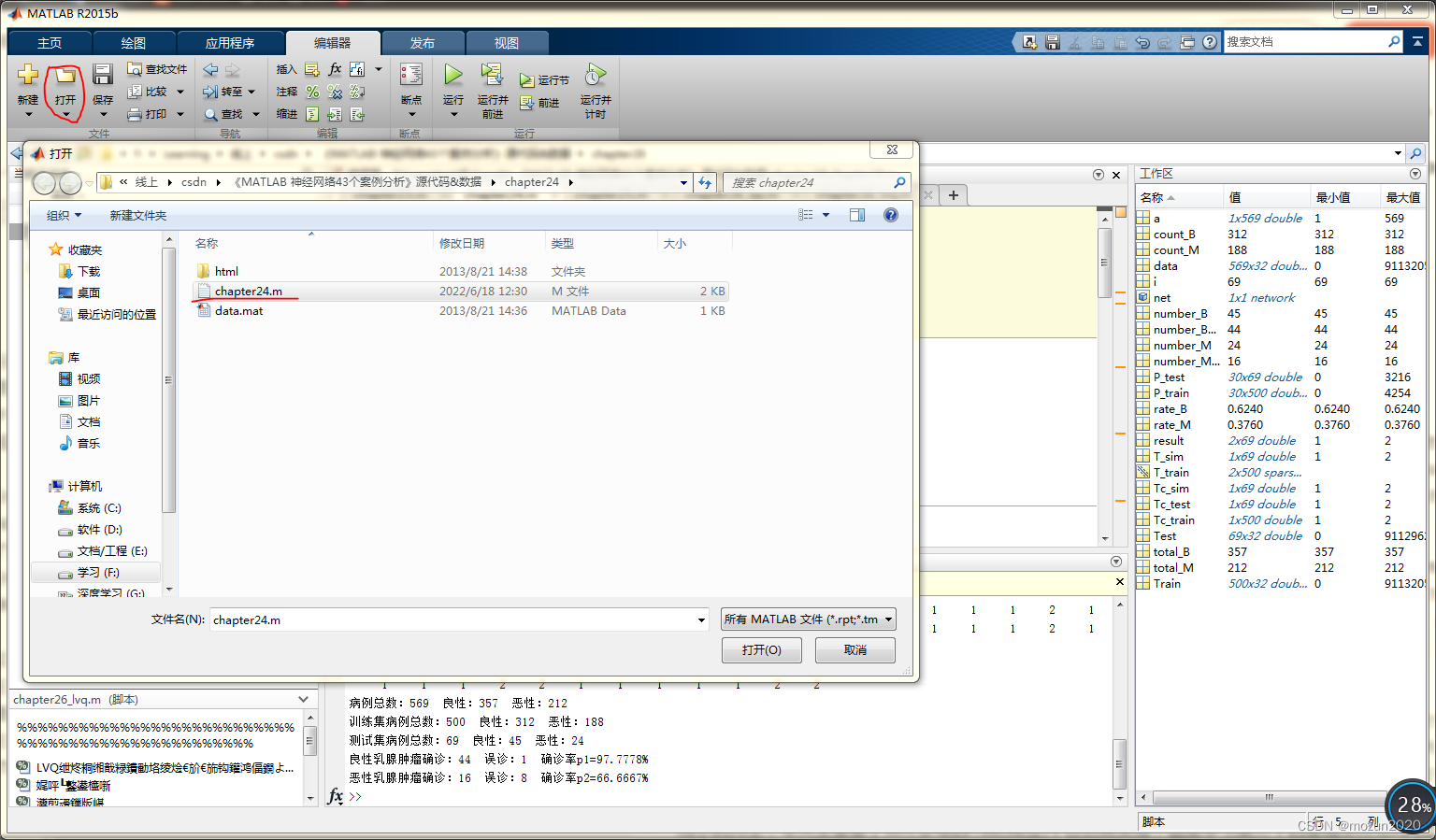This screenshot has height=840, width=1436.
Task: Click the 运行并计时 (Run and Time) icon
Action: [x=596, y=75]
